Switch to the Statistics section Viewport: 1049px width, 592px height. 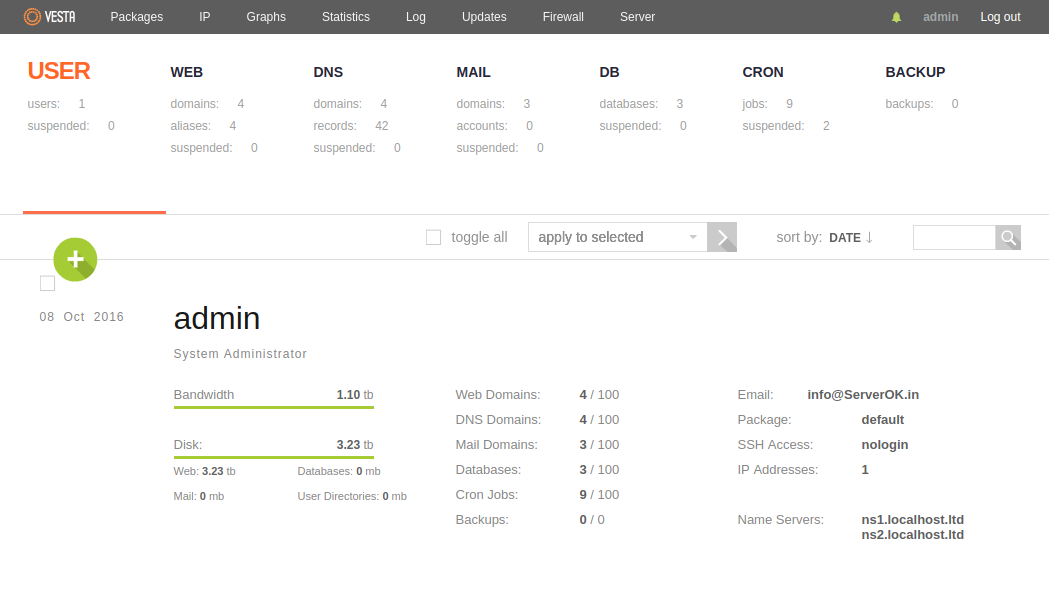346,16
